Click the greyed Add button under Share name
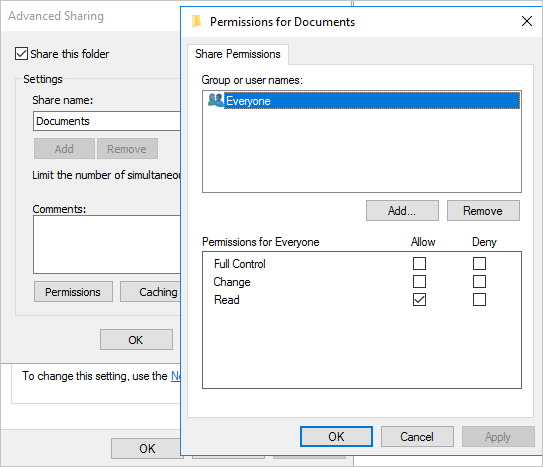The width and height of the screenshot is (543, 467). pyautogui.click(x=64, y=149)
